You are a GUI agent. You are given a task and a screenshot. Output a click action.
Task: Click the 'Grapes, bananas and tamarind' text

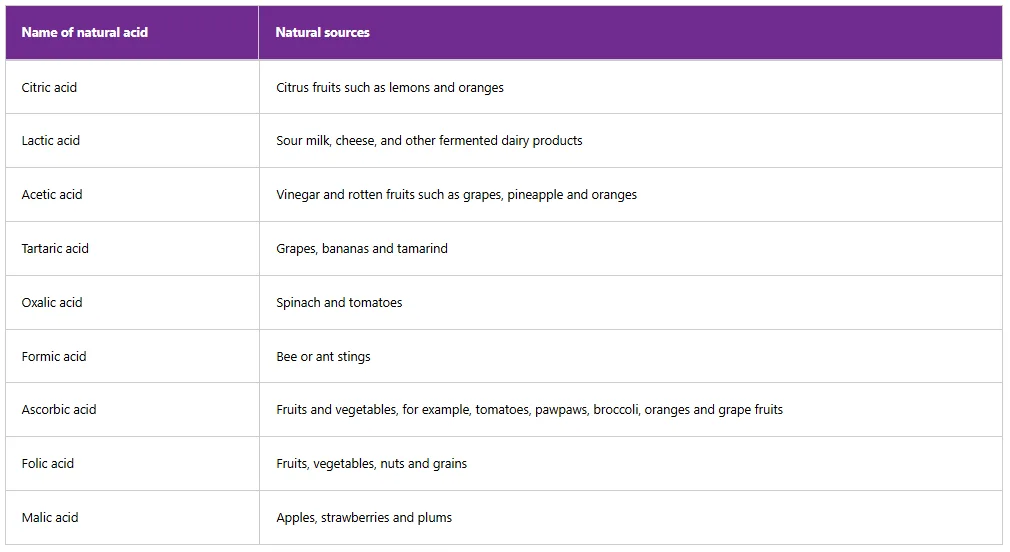point(362,249)
